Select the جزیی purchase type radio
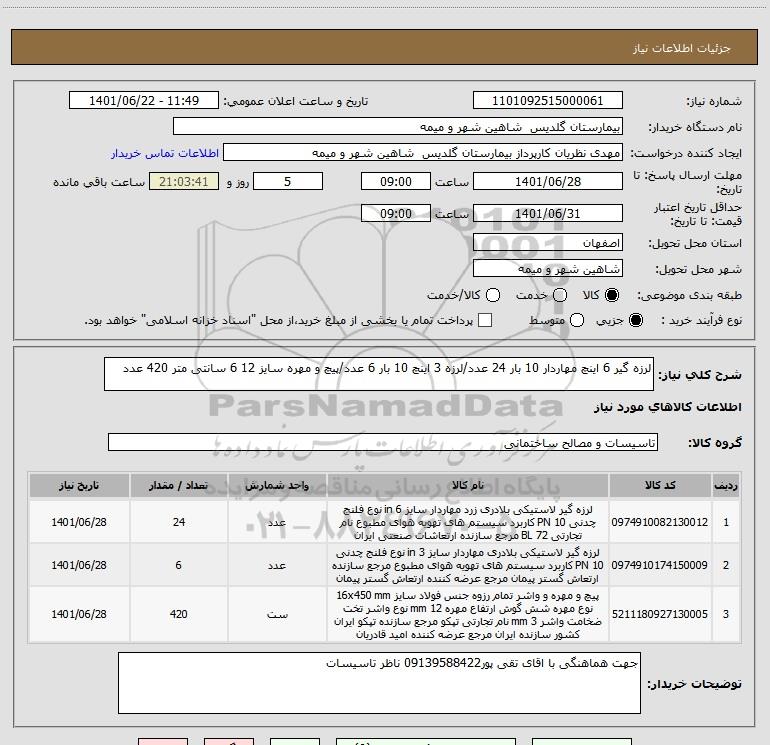770x745 pixels. (635, 320)
